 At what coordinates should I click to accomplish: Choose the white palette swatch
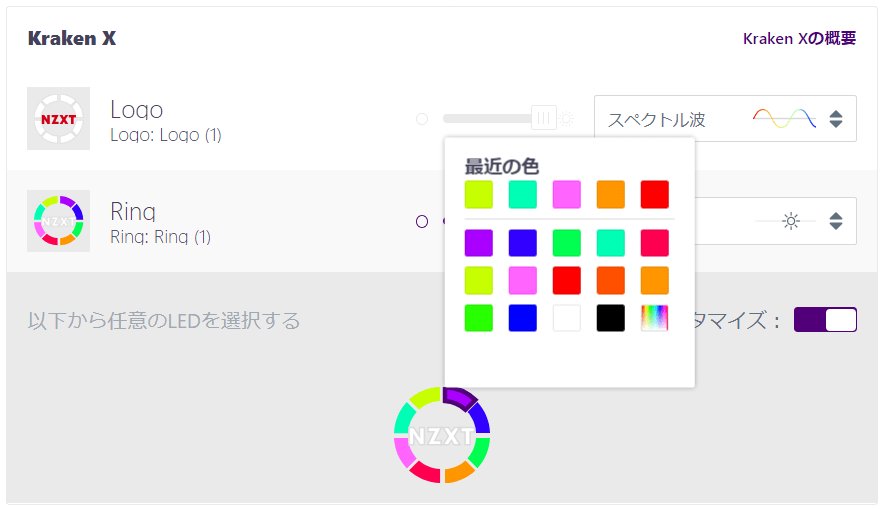pos(567,318)
